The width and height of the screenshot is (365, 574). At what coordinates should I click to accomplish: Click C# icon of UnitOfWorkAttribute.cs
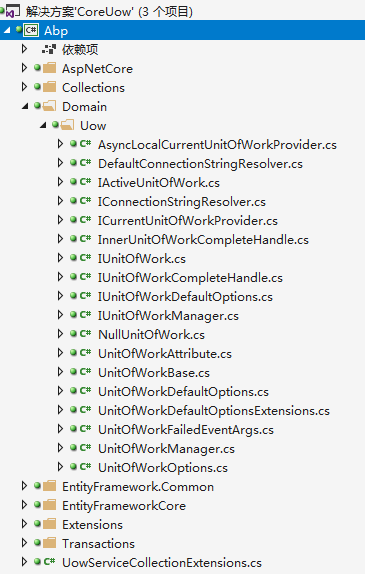point(85,353)
